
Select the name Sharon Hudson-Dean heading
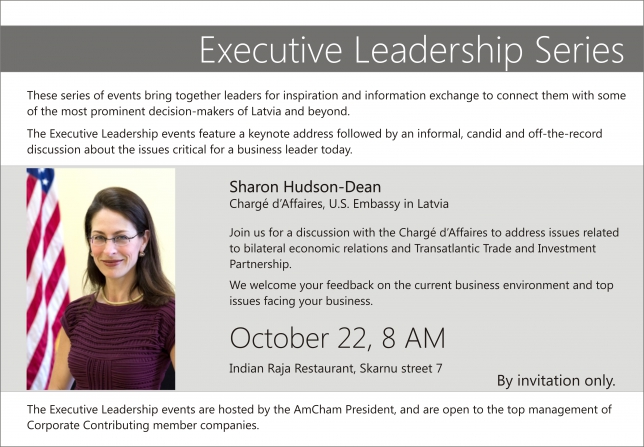tap(305, 187)
